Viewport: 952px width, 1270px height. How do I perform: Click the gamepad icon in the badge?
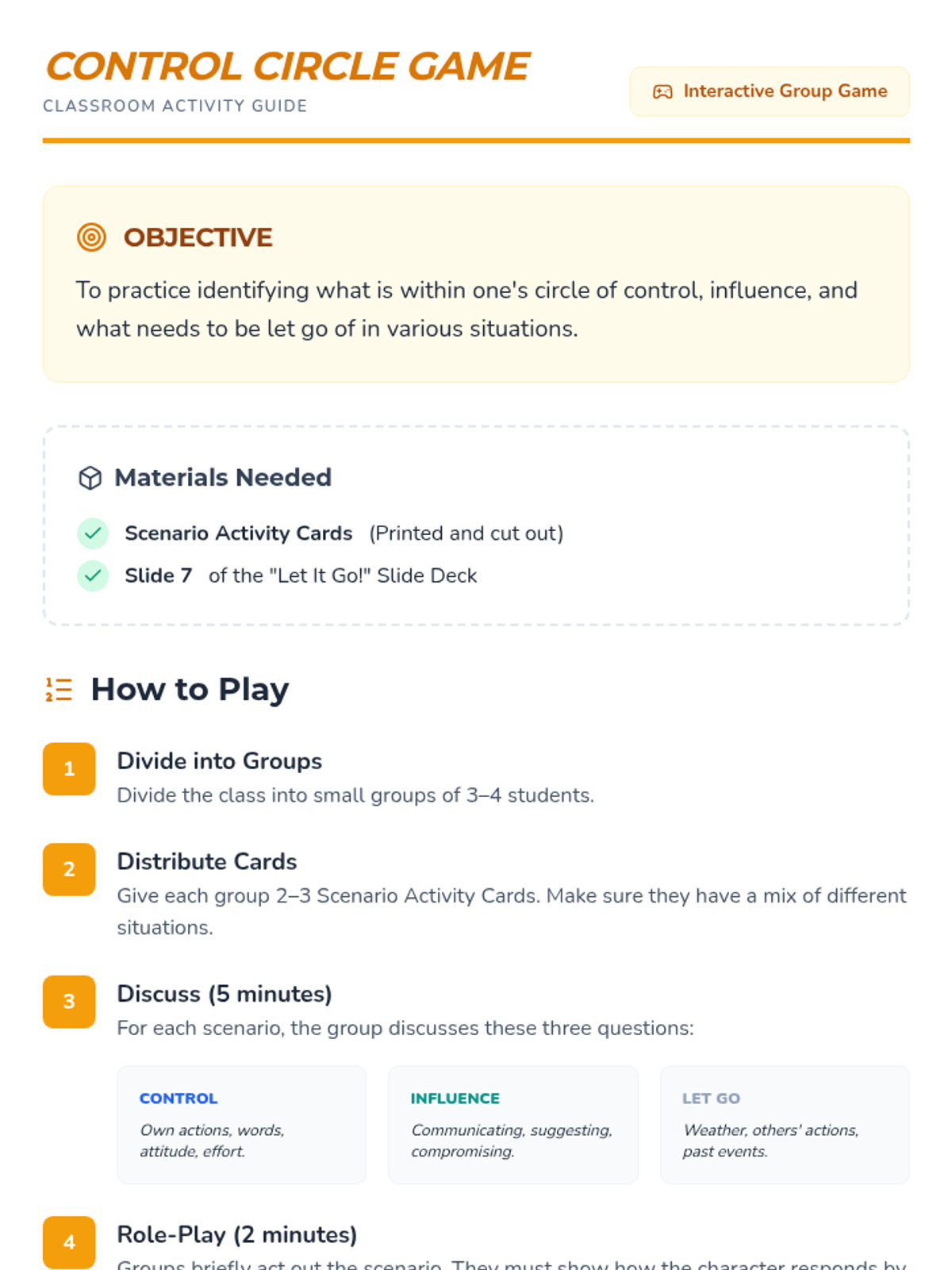pyautogui.click(x=662, y=92)
